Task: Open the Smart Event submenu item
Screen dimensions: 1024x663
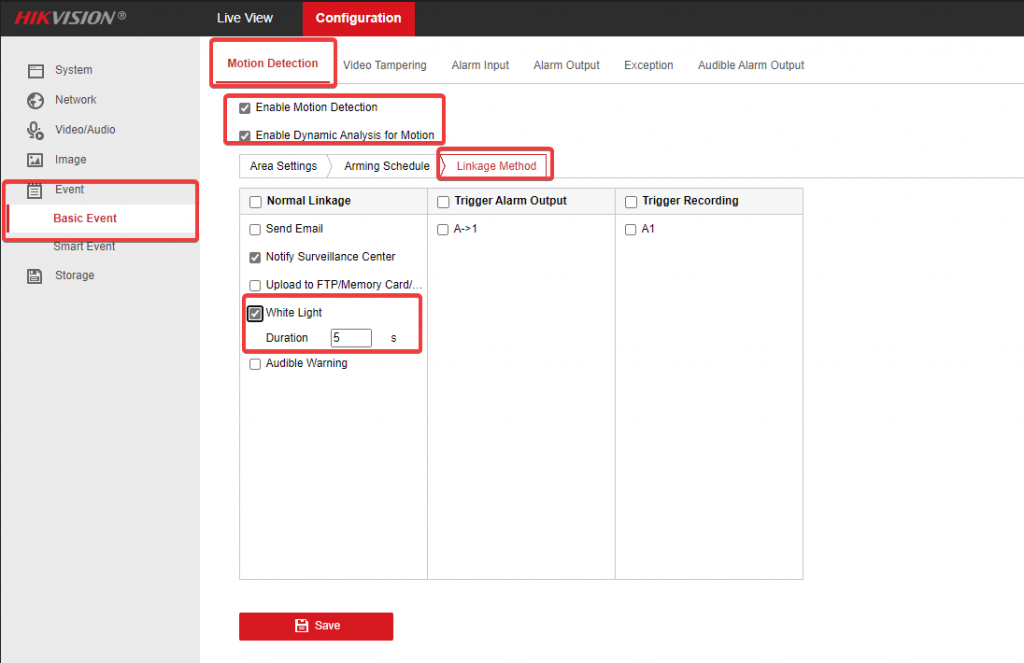Action: click(84, 247)
